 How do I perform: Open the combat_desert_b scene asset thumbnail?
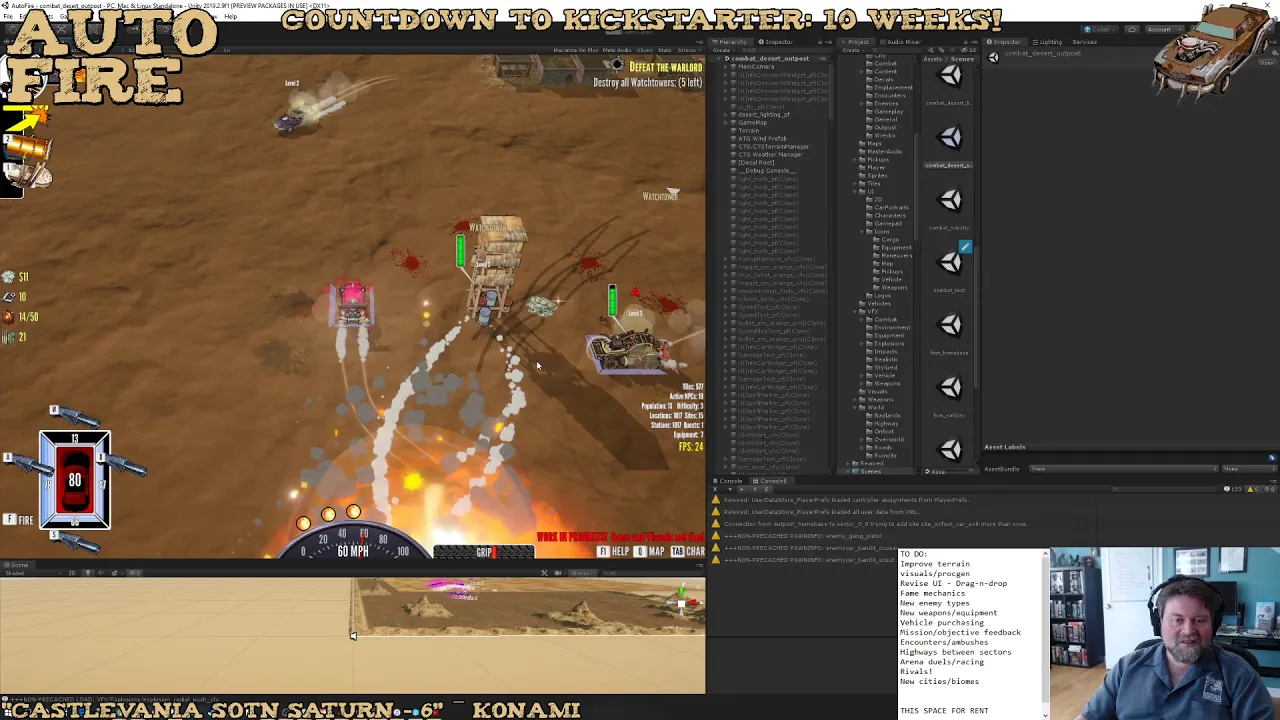[950, 76]
